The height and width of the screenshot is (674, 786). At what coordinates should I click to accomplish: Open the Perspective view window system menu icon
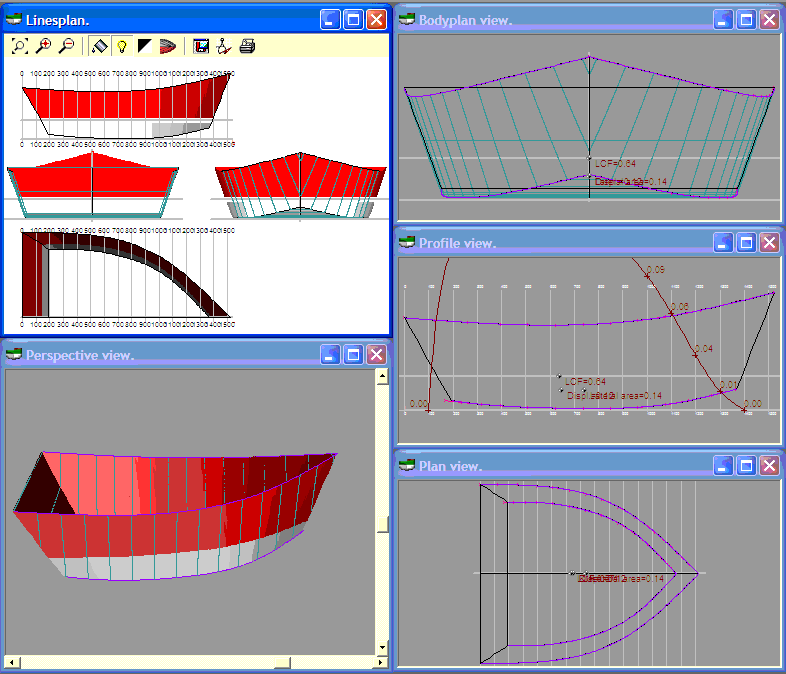(x=14, y=355)
